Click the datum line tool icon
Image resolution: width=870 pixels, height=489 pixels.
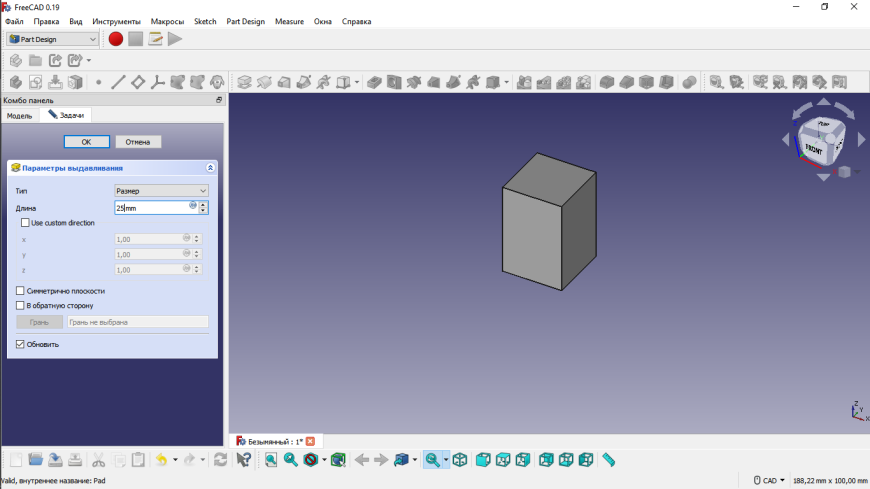click(118, 82)
